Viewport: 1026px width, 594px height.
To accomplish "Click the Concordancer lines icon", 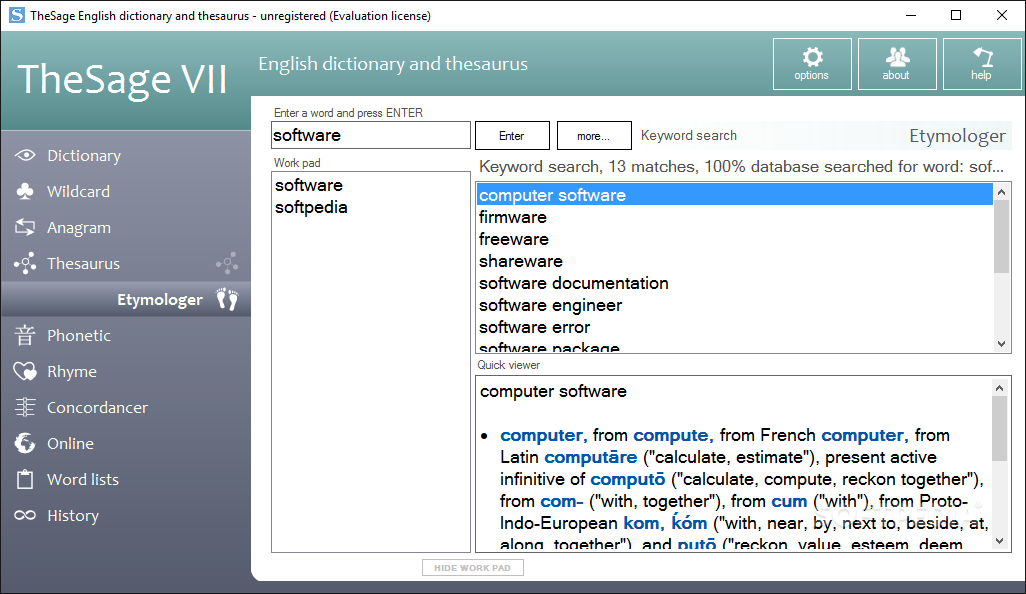I will point(25,407).
